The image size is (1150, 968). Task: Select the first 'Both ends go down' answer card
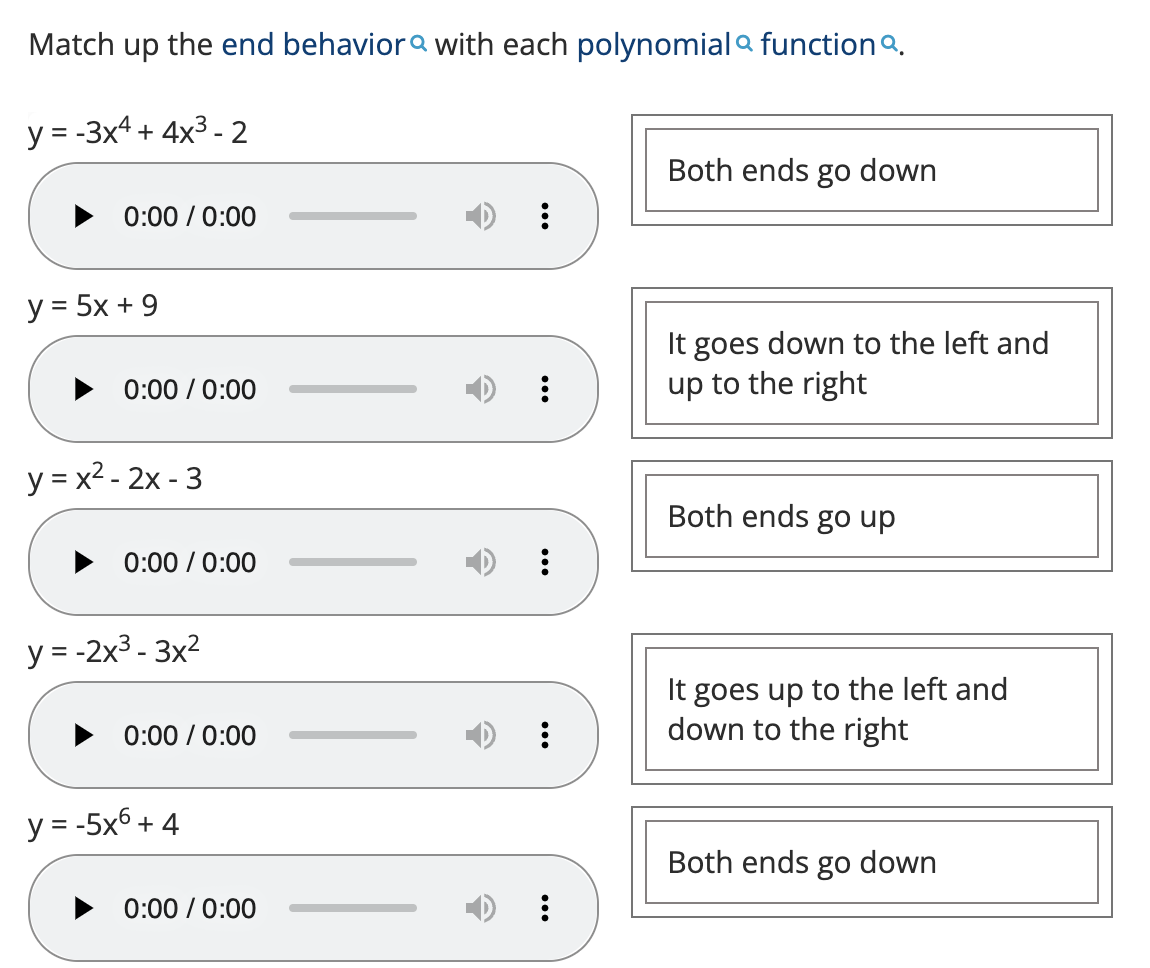point(871,170)
